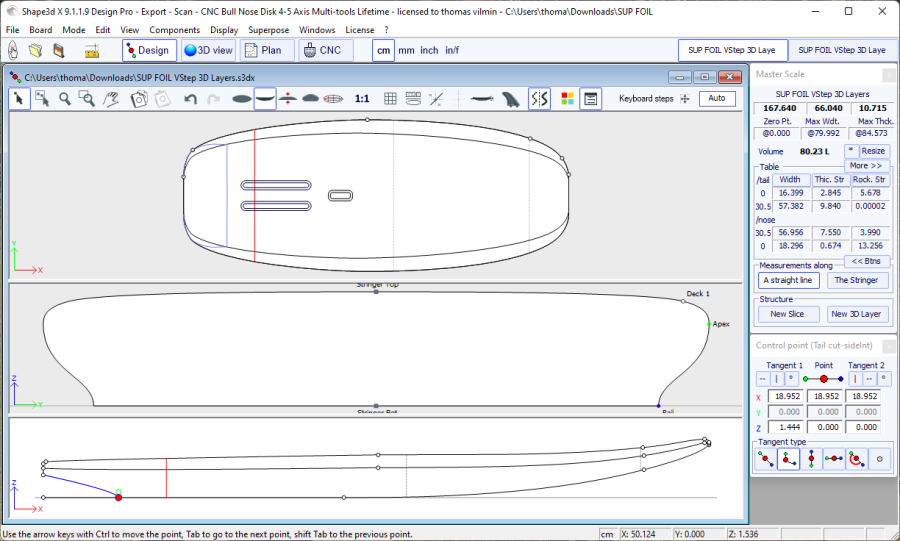Activate the hand pan tool
Viewport: 900px width, 541px height.
(112, 98)
